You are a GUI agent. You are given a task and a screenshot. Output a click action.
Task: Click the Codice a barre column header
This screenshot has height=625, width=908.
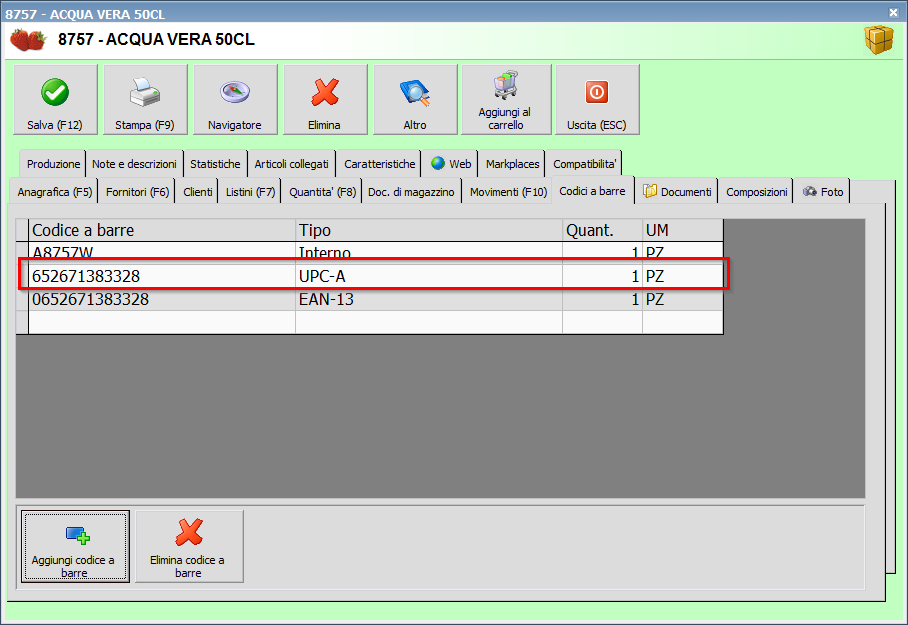[162, 231]
